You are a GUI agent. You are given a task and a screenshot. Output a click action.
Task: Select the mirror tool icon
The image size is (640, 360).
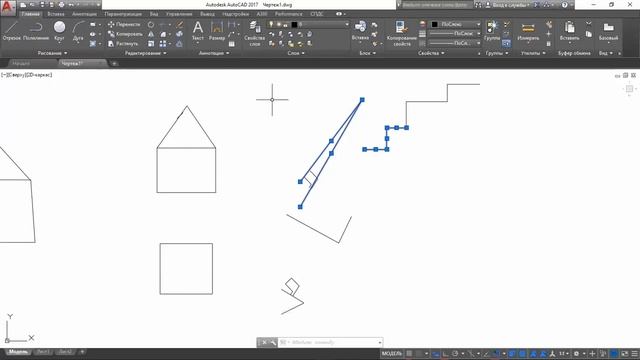coord(151,34)
